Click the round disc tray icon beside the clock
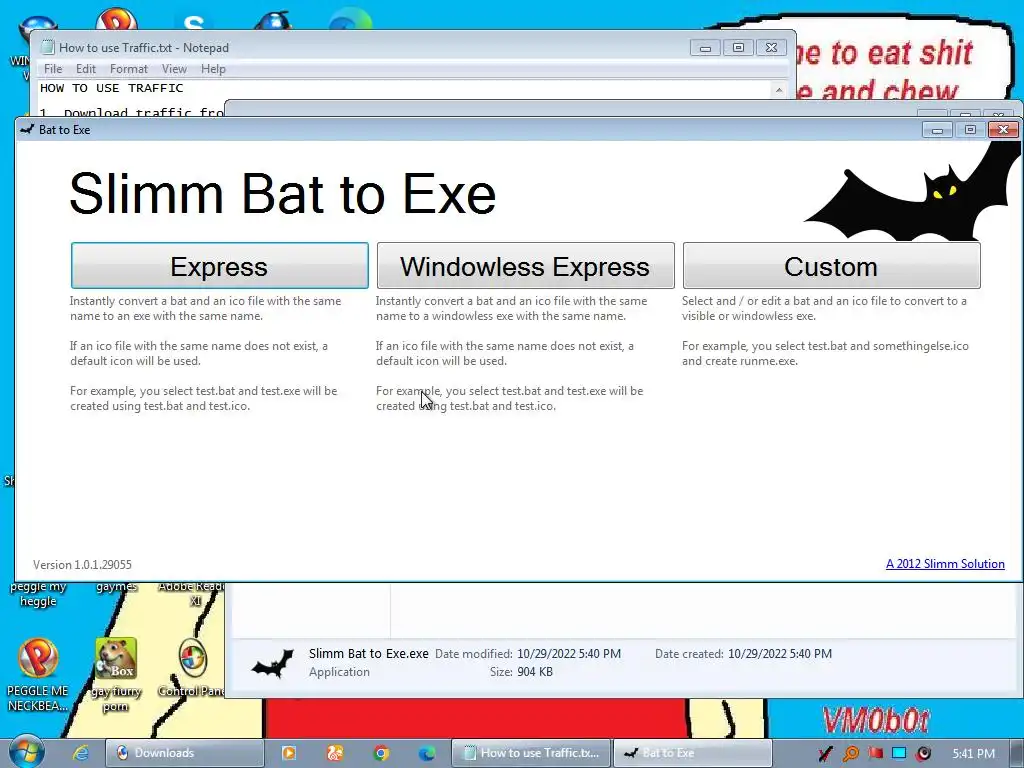Screen dimensions: 1024x768 924,753
